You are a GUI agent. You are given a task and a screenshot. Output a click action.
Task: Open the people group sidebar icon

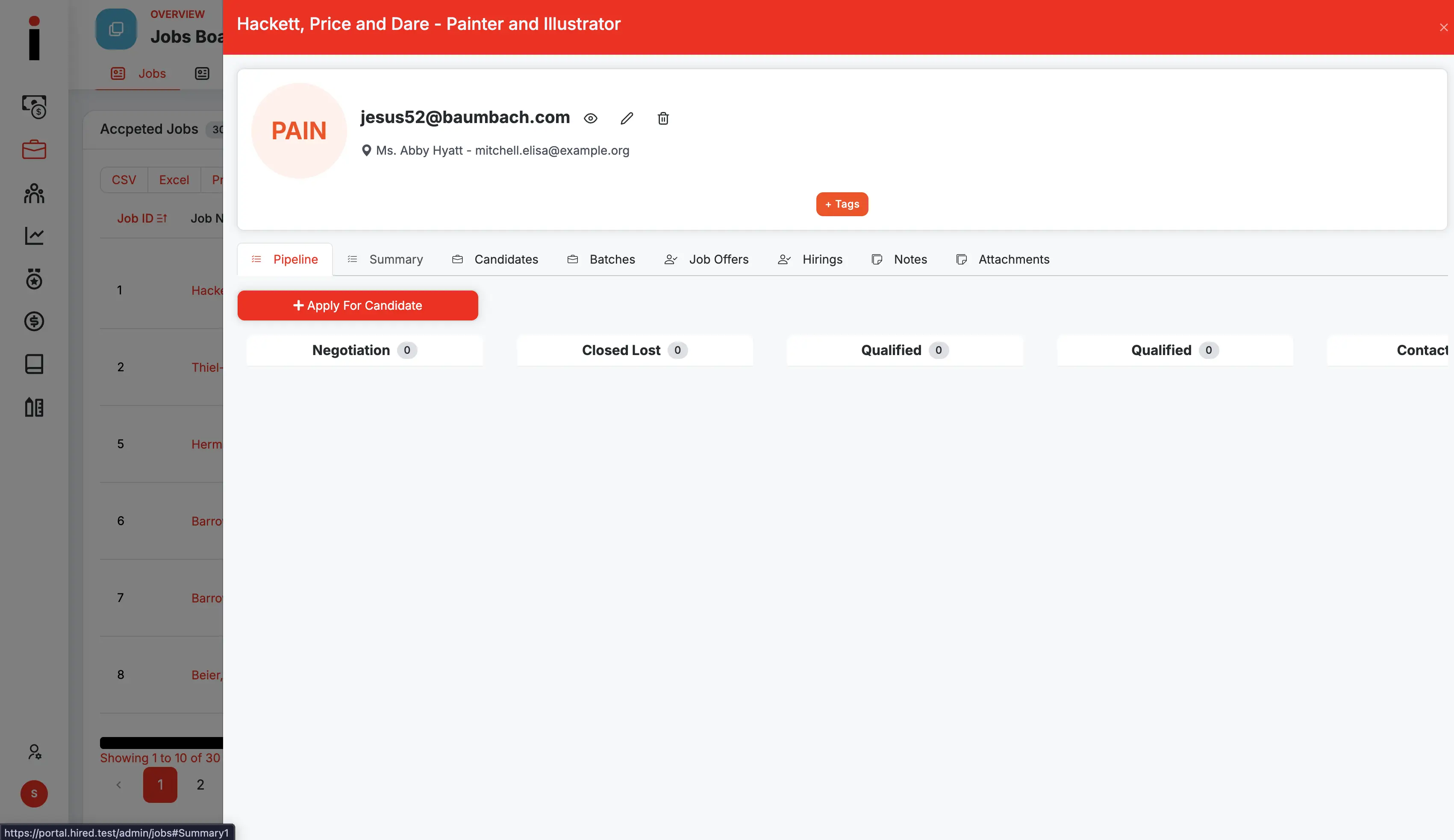pyautogui.click(x=34, y=193)
